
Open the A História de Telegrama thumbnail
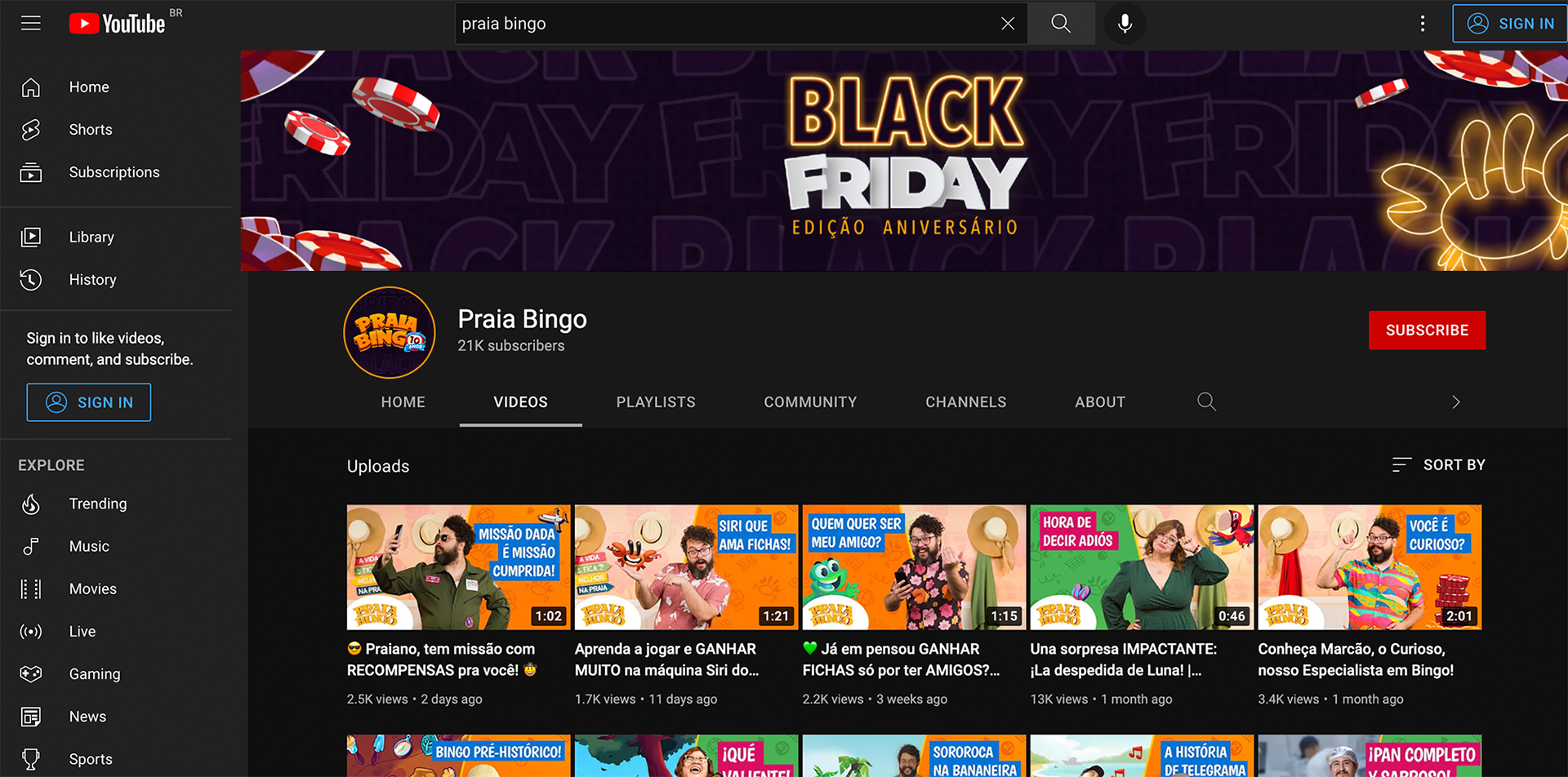tap(1142, 756)
